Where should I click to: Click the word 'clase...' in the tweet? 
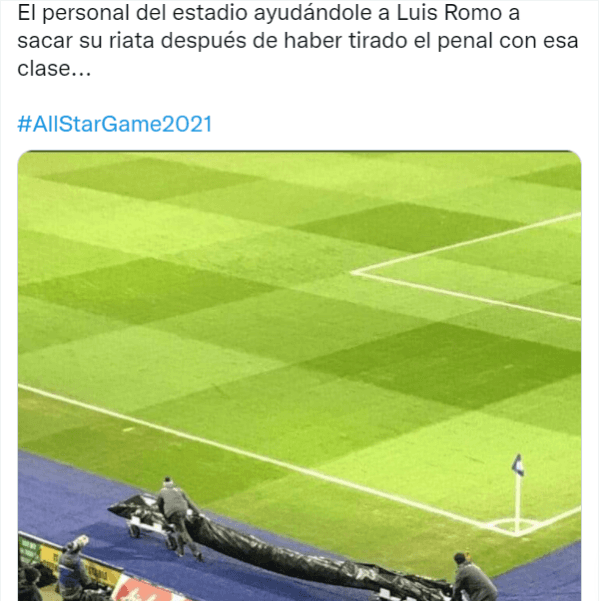(54, 69)
